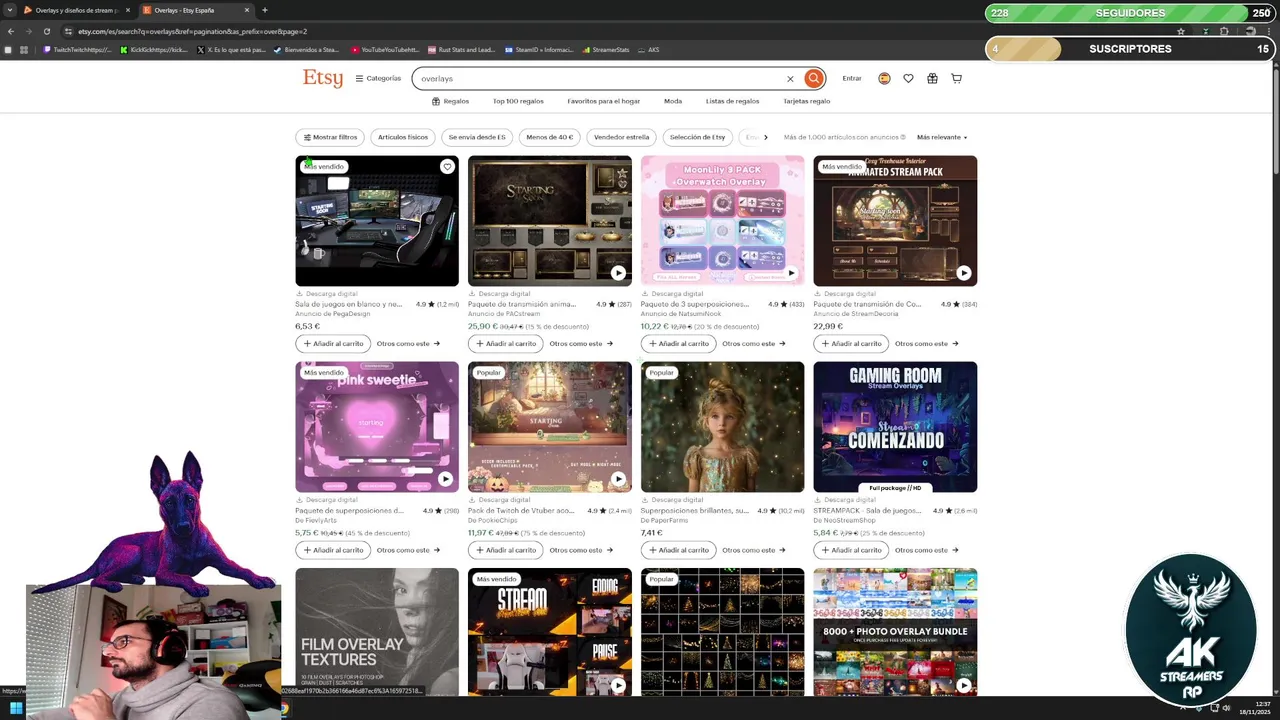Open the YouTube bookmark in bookmarks bar
The width and height of the screenshot is (1280, 720).
[x=385, y=50]
